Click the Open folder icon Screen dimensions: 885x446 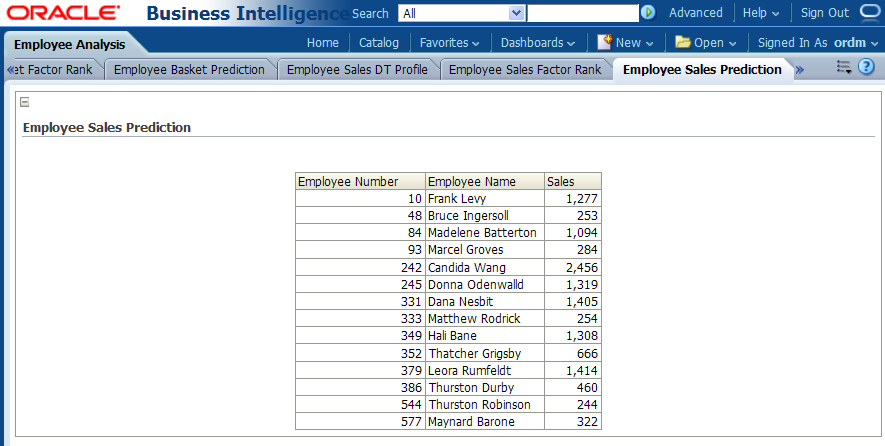coord(683,42)
